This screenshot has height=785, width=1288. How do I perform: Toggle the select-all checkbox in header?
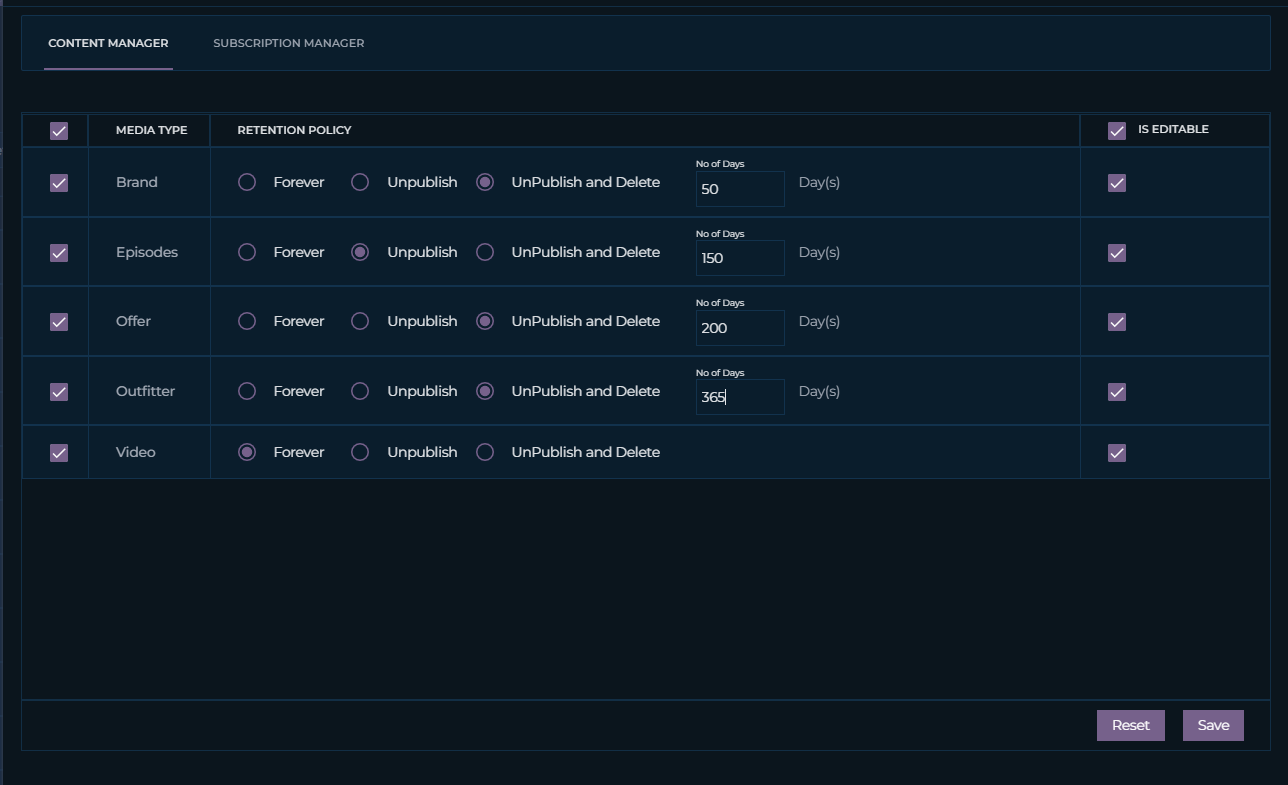coord(59,131)
